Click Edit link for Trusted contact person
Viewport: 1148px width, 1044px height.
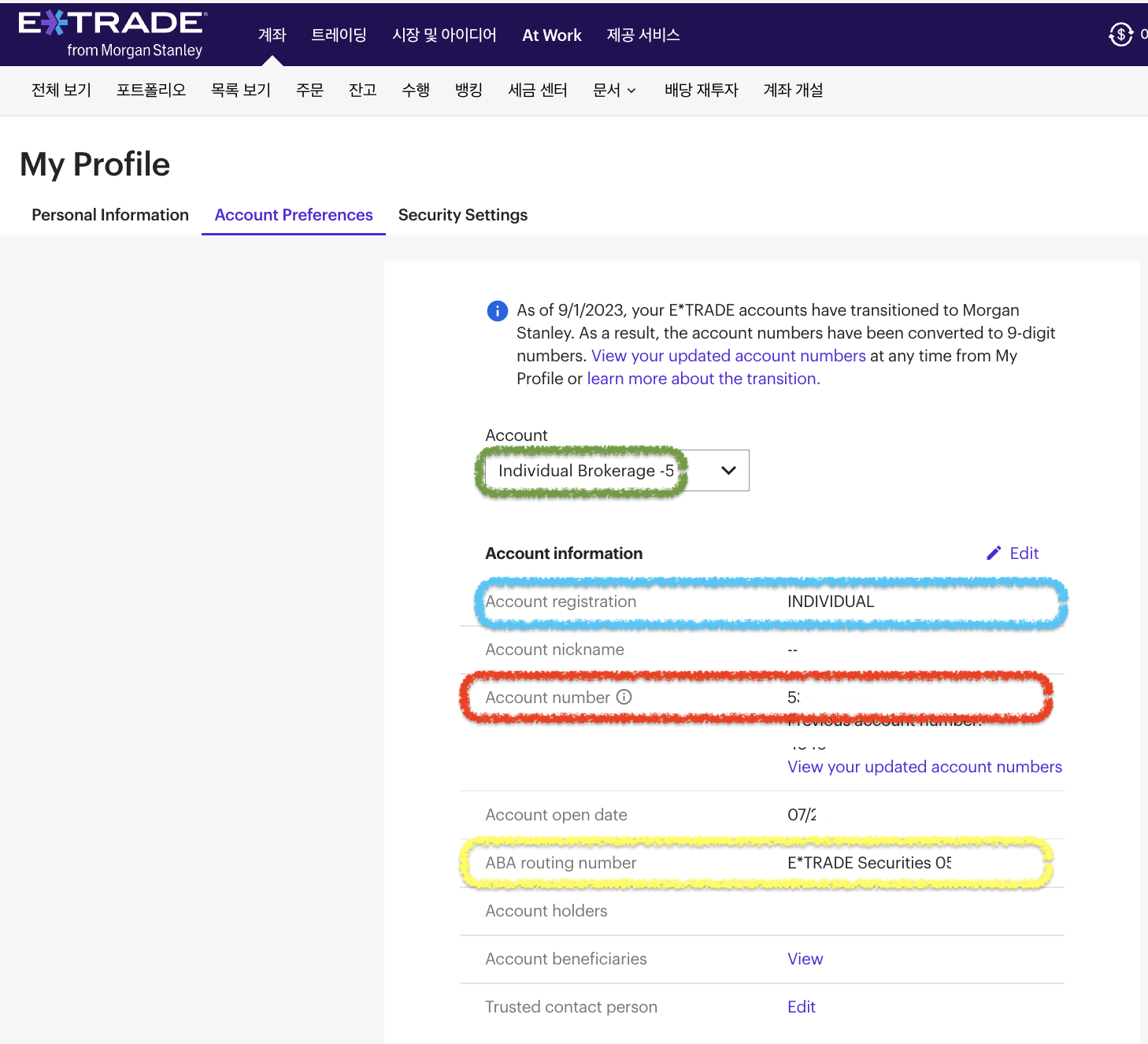tap(802, 1007)
